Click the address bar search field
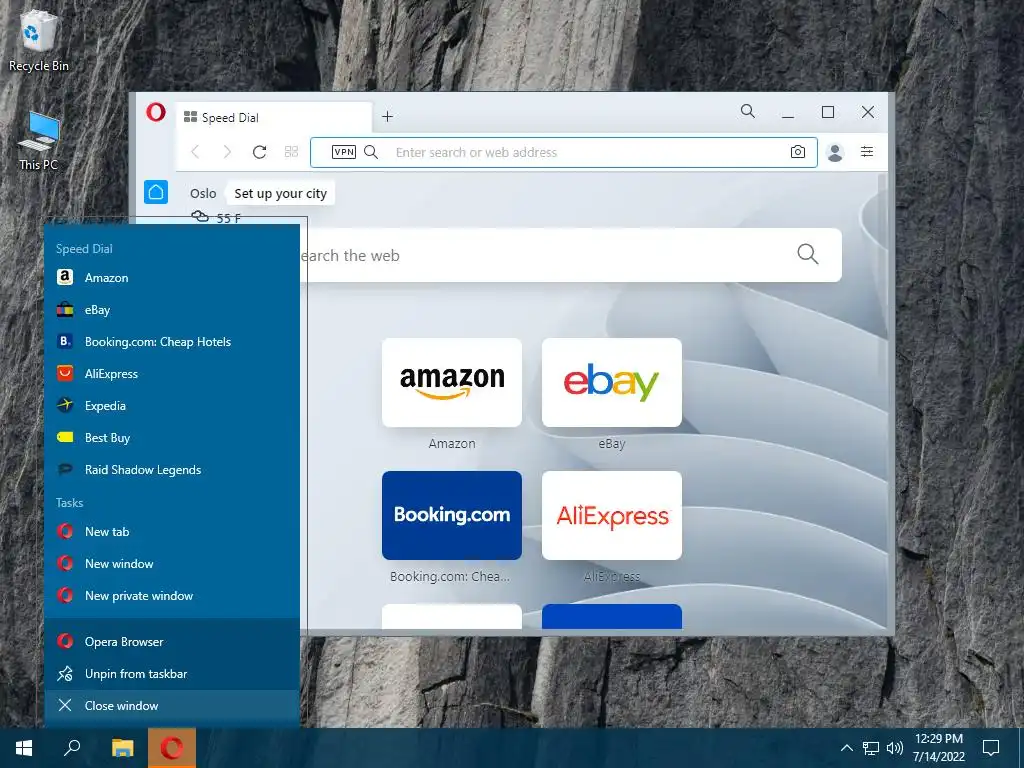Image resolution: width=1024 pixels, height=768 pixels. (563, 152)
